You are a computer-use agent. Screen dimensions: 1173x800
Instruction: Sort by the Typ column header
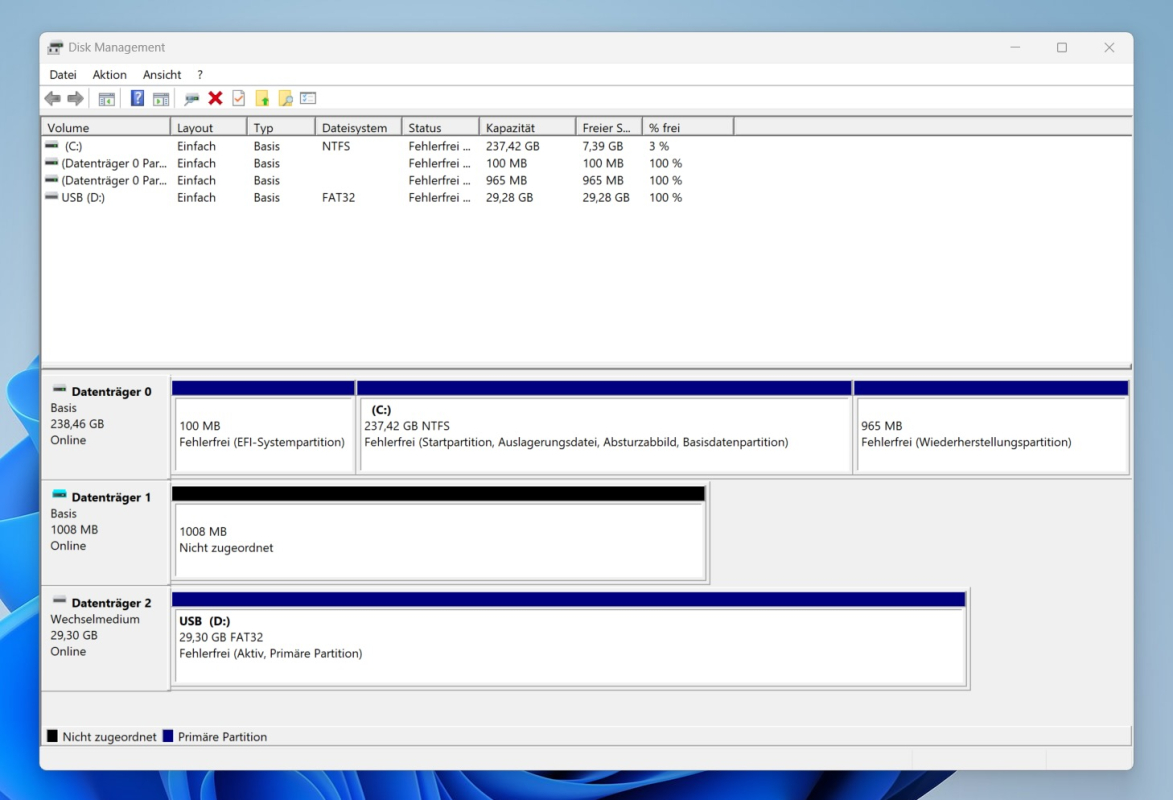(281, 128)
